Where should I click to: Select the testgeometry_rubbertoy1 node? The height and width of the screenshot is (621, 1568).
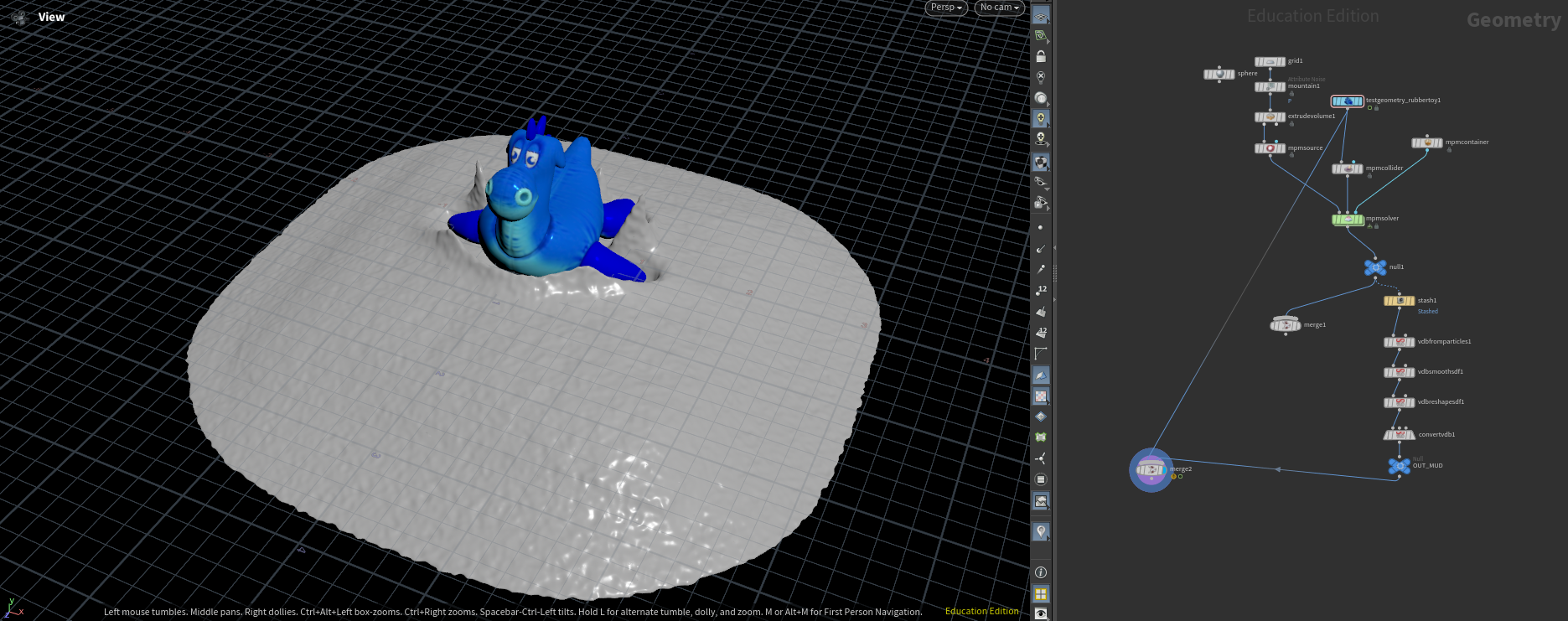tap(1347, 101)
